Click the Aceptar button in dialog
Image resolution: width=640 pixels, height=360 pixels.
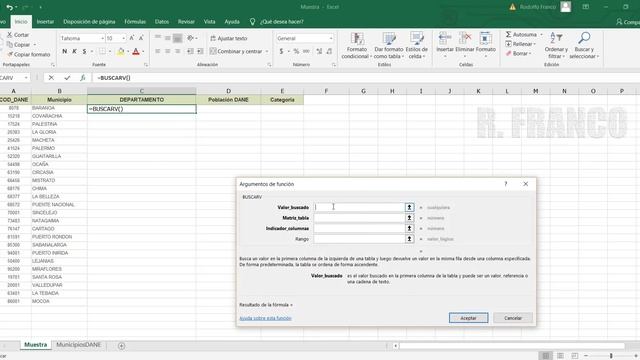pos(468,318)
